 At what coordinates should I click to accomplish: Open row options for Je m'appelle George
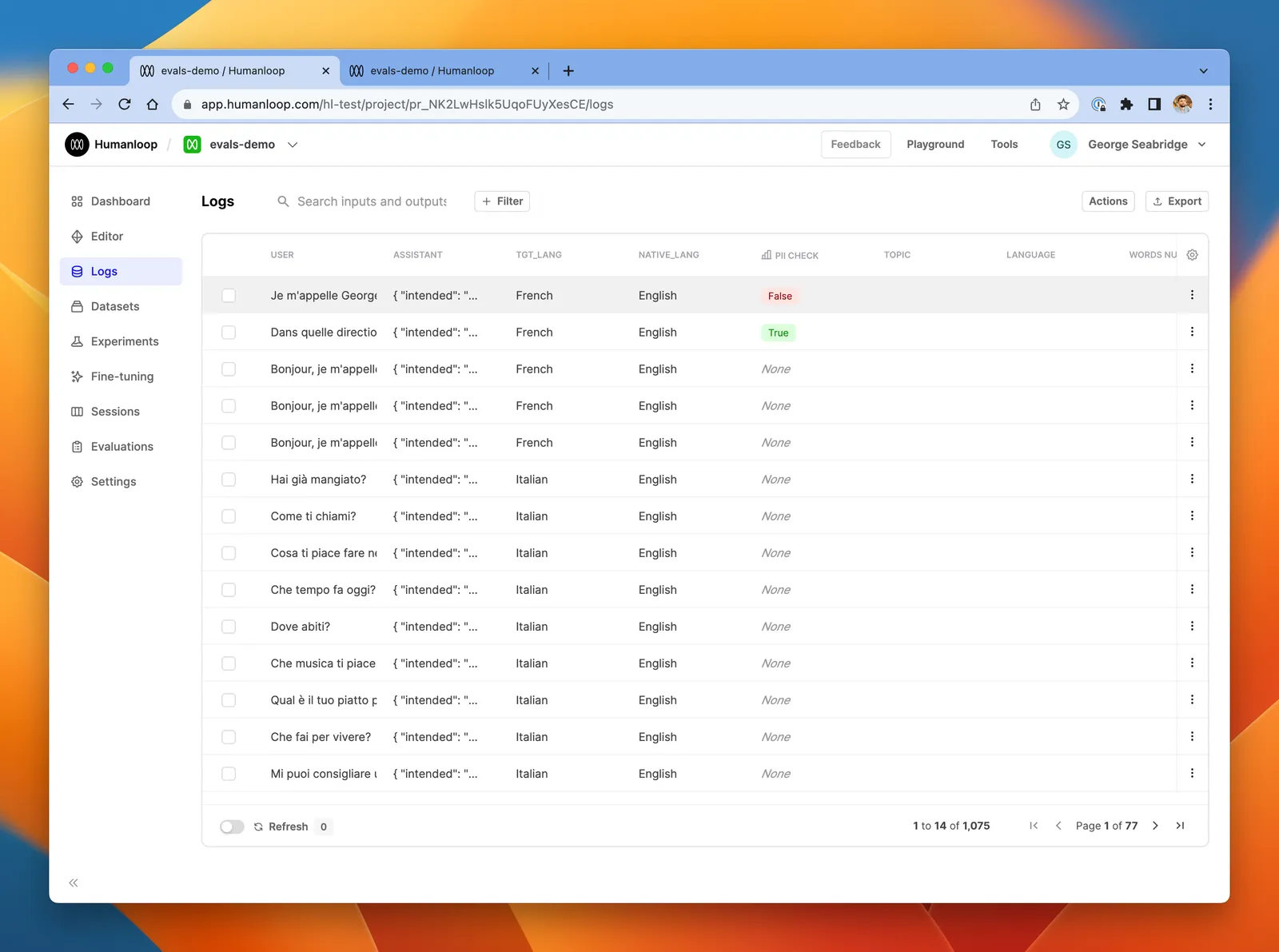(x=1192, y=295)
